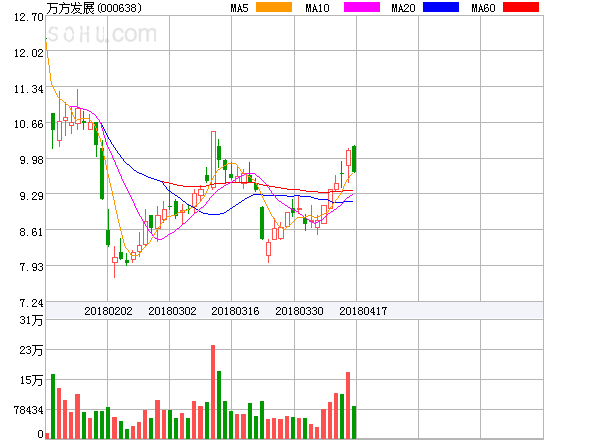600x440 pixels.
Task: Click the blue MA20 legend swatch
Action: click(441, 7)
